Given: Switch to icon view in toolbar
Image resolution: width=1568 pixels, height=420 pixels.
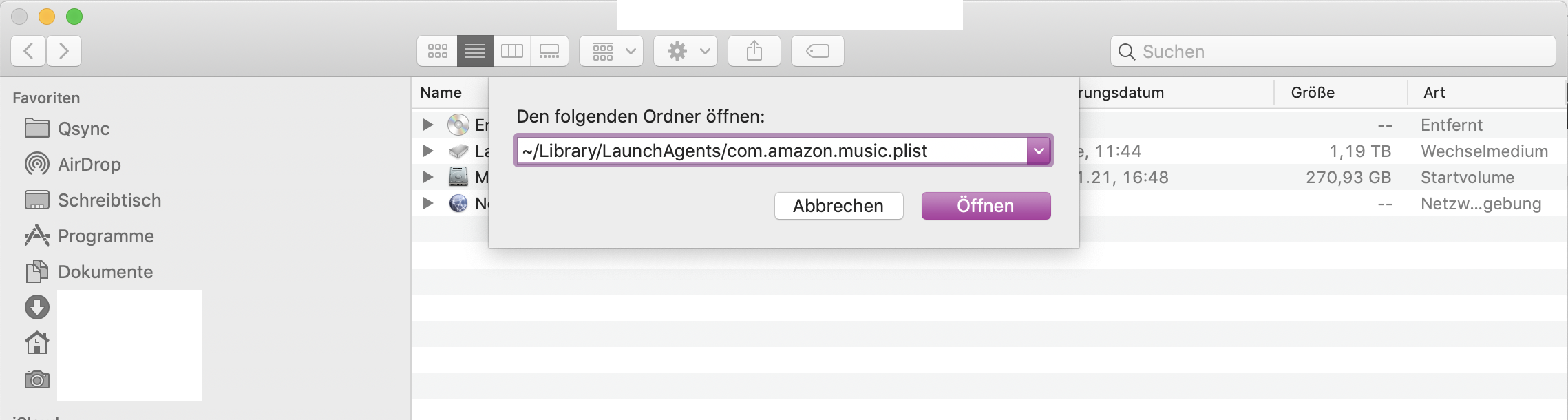Looking at the screenshot, I should (x=438, y=51).
